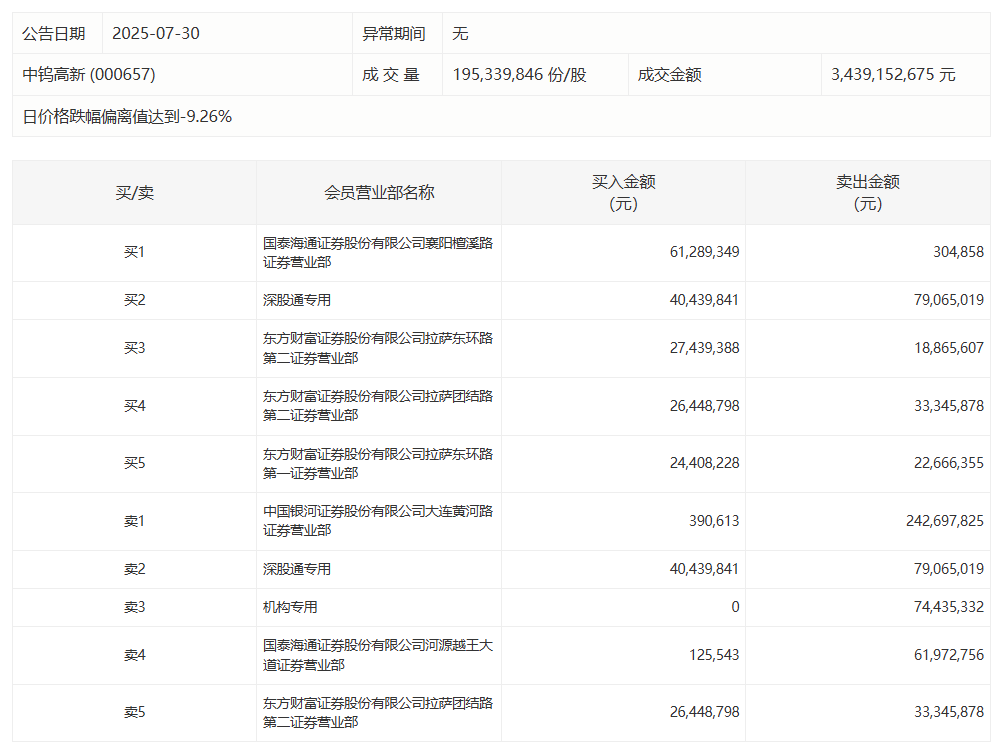
Task: Click sell amount 18,865,607
Action: pos(949,348)
